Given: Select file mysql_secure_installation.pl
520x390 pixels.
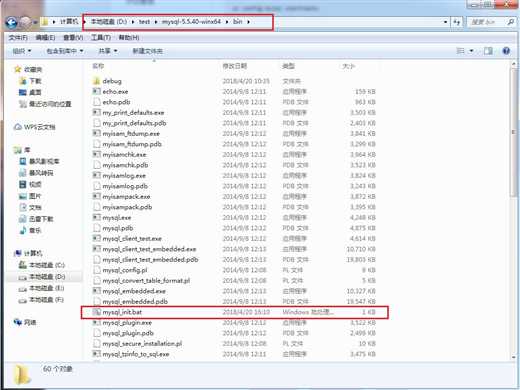Looking at the screenshot, I should (142, 343).
